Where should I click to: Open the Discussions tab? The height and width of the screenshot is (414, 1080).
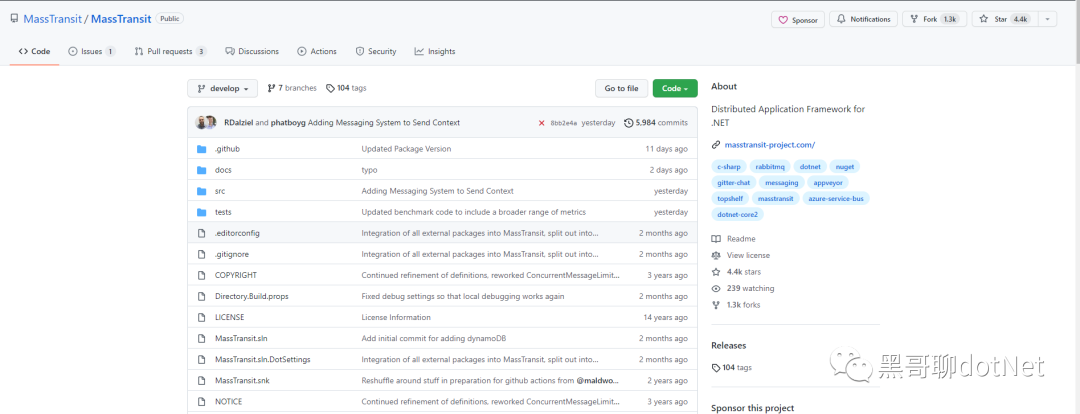tap(253, 52)
